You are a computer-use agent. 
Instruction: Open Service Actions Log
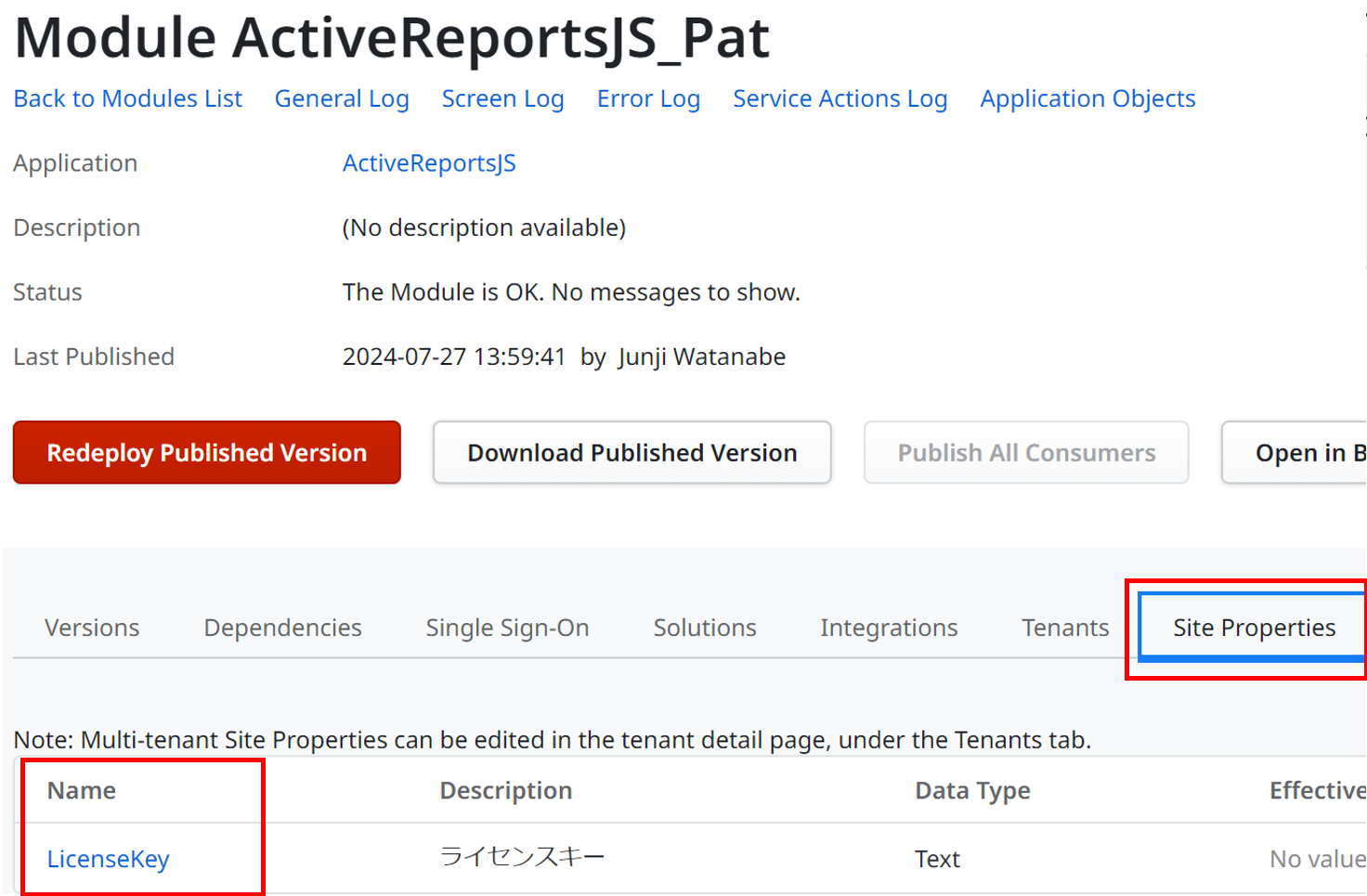point(840,98)
